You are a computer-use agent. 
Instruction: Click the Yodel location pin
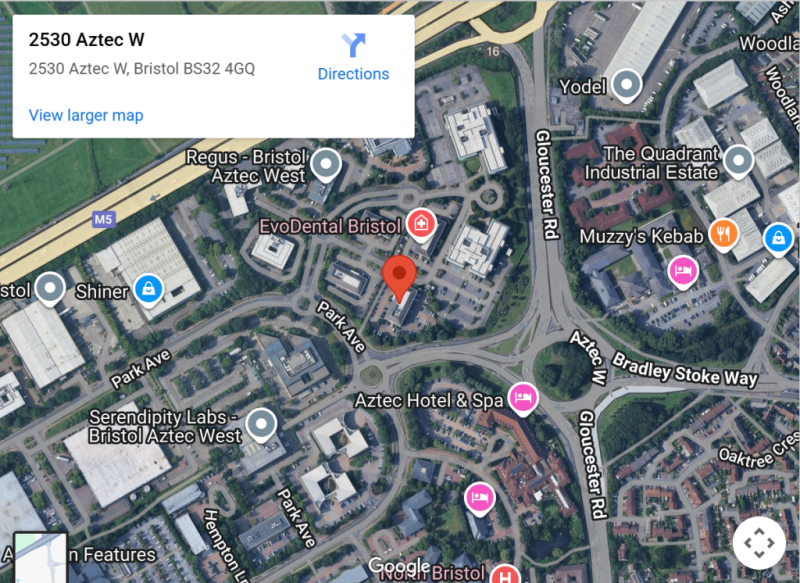[627, 85]
